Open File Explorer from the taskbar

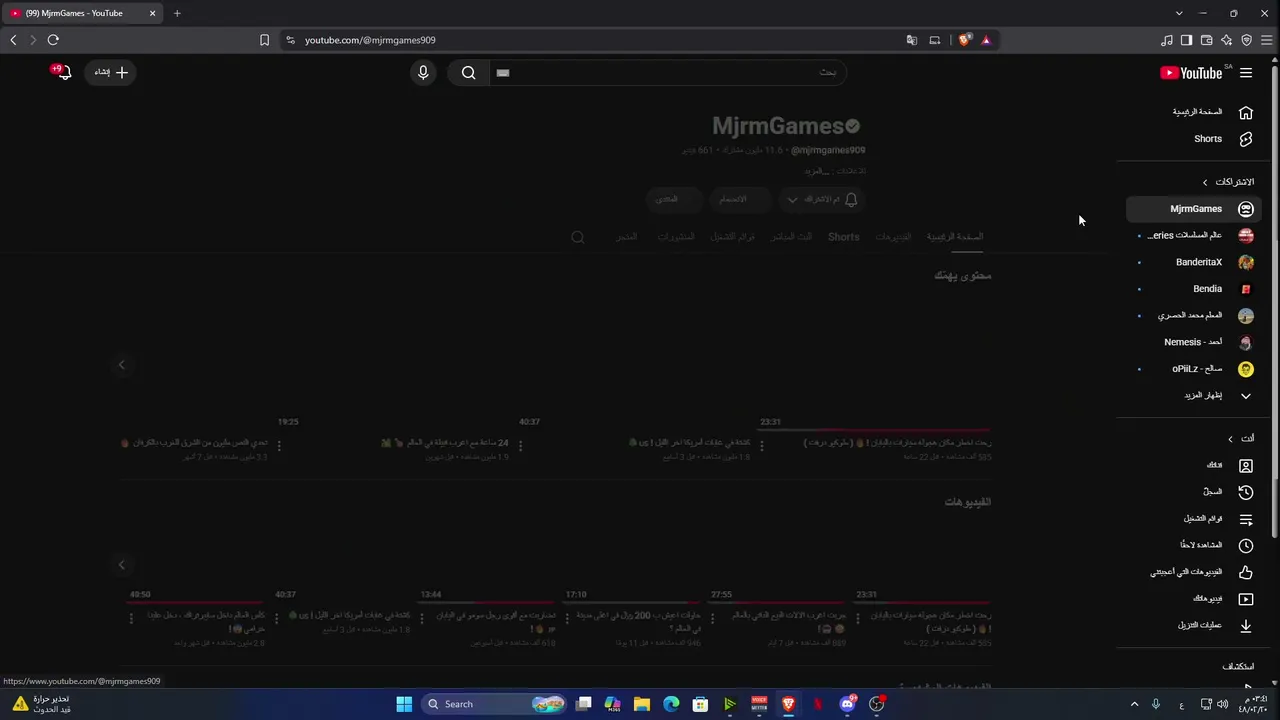point(642,704)
